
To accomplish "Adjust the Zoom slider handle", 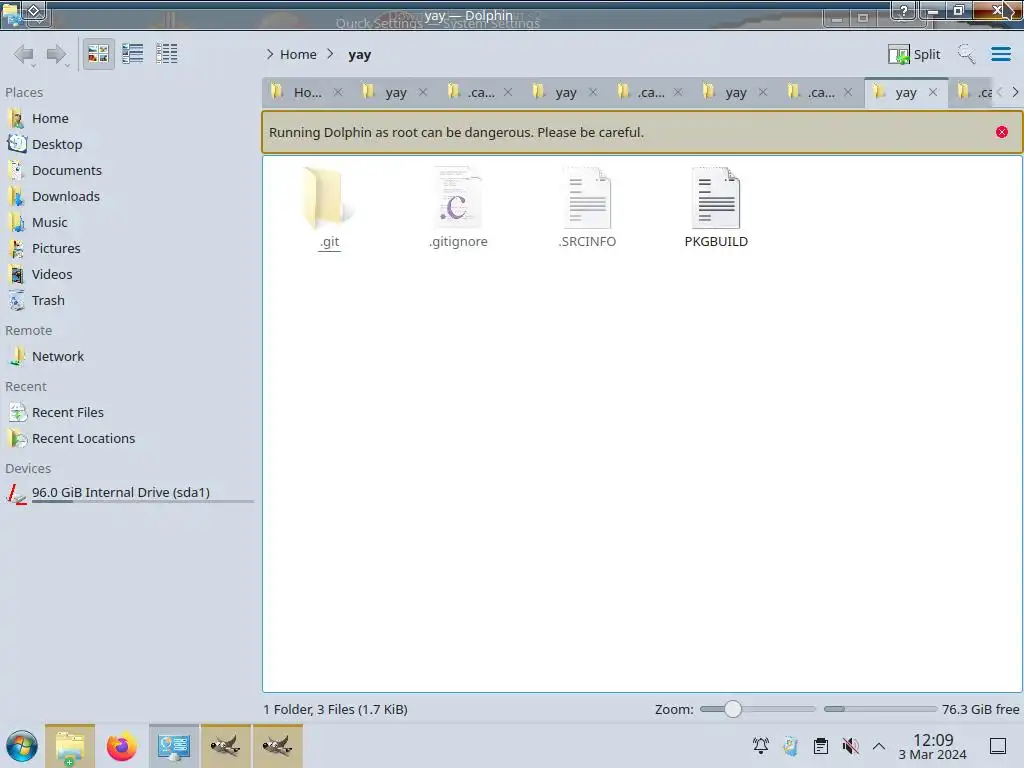I will pos(733,709).
